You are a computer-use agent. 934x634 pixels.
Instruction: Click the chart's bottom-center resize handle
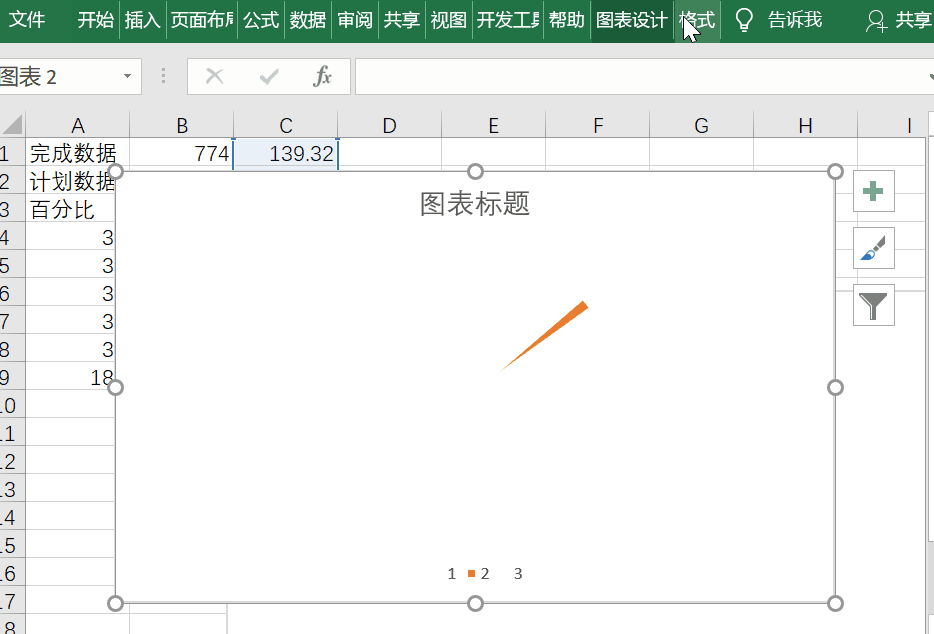click(475, 603)
